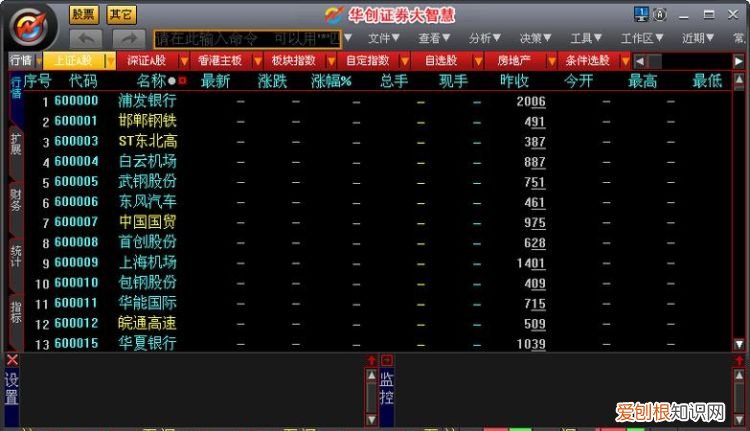Click the red icon above 监控 label
This screenshot has height=431, width=750.
point(387,360)
